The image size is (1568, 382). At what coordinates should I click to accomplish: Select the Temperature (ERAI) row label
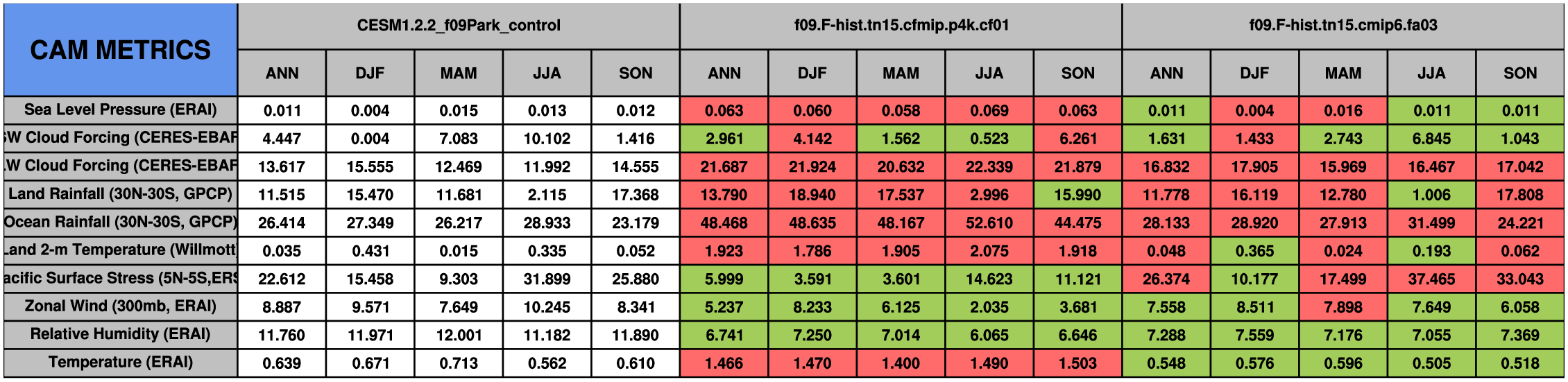tap(120, 363)
